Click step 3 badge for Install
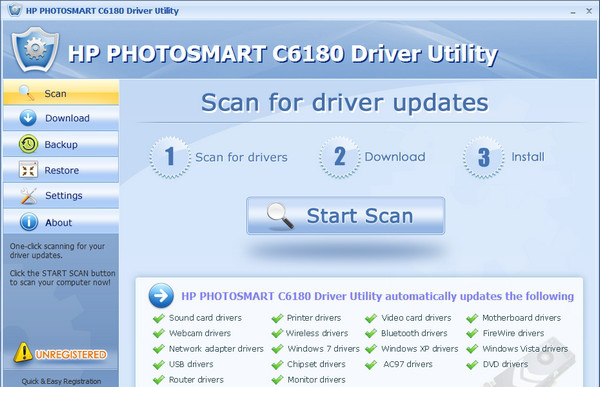Image resolution: width=600 pixels, height=402 pixels. 483,157
